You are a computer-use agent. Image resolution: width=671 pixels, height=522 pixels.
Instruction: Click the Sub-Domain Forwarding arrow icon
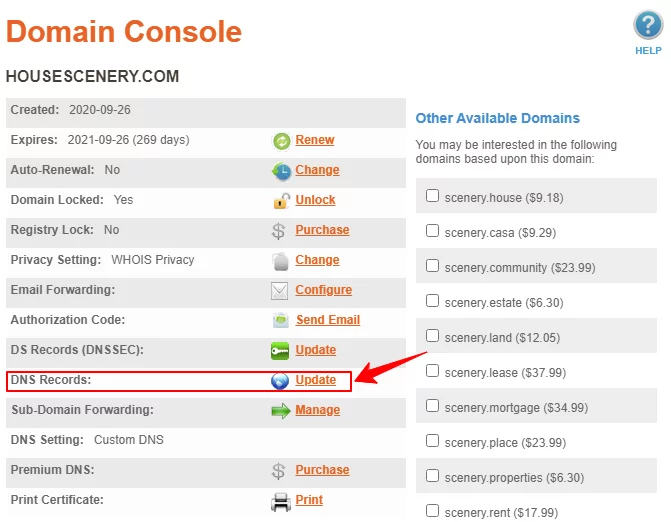281,411
